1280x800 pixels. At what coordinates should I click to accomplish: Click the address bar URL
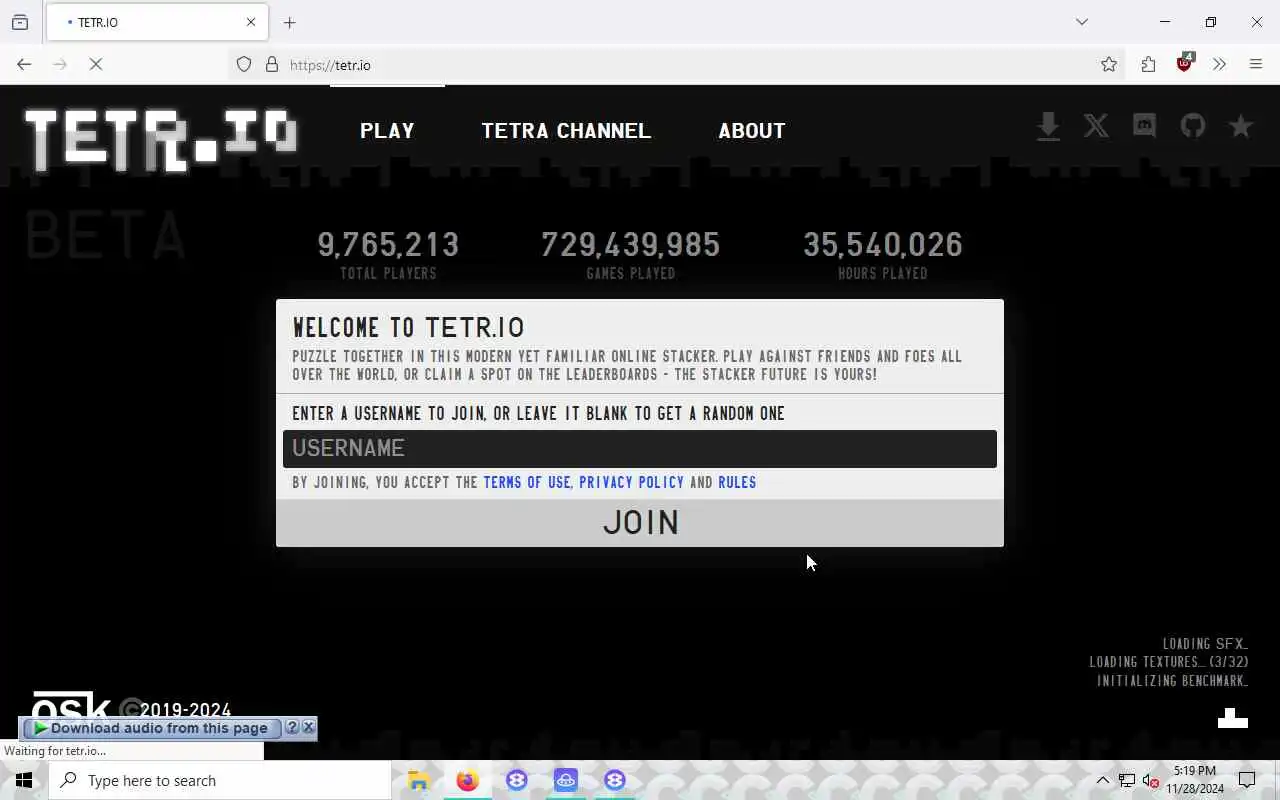pos(330,65)
